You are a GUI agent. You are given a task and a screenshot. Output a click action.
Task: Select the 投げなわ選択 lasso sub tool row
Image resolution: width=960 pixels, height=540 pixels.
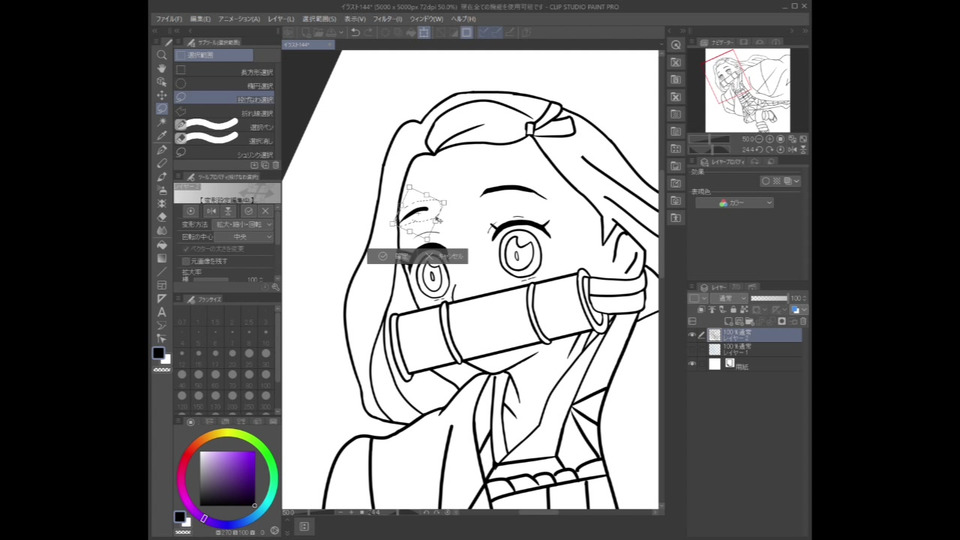point(224,99)
